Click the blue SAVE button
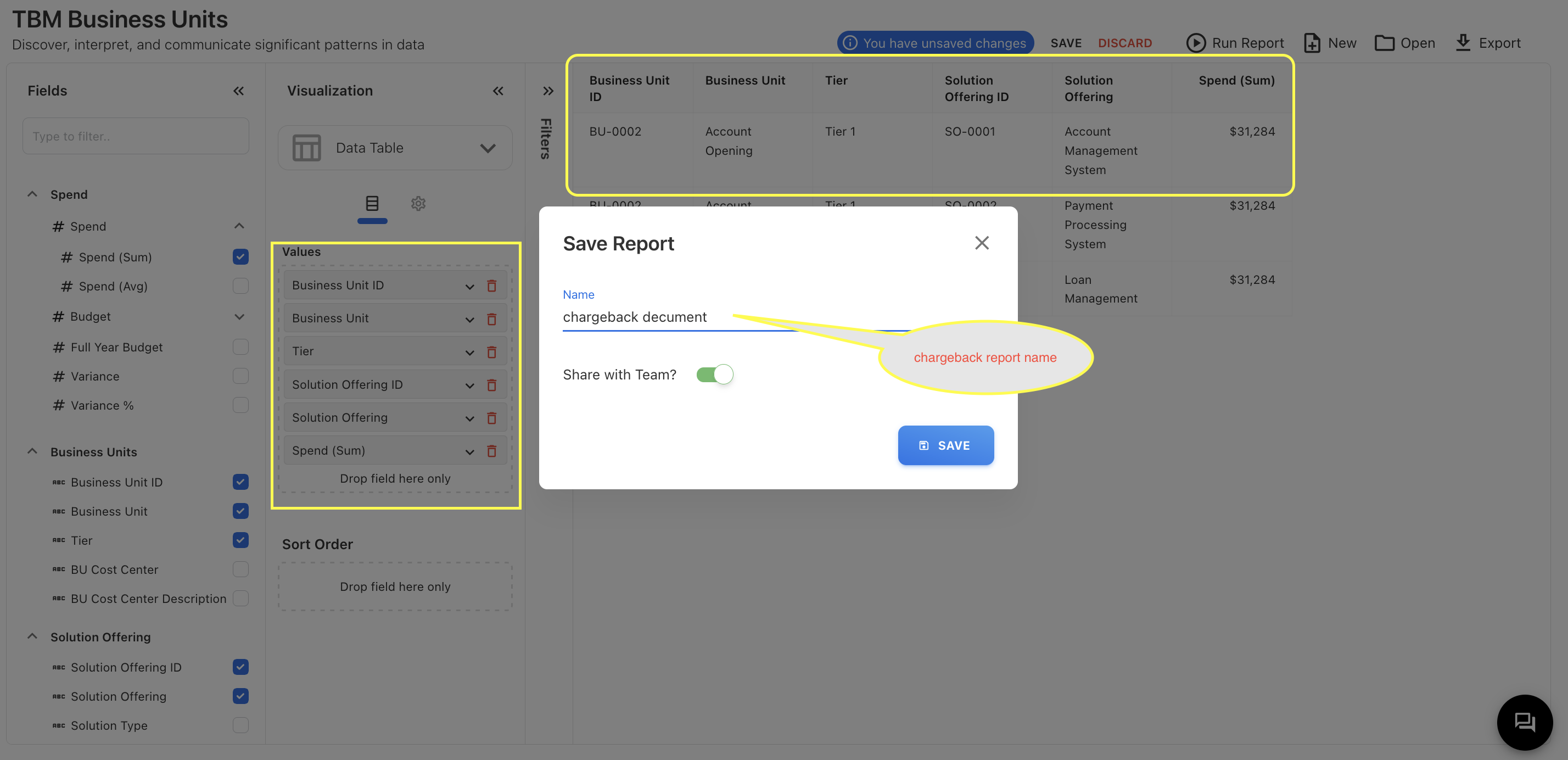Screen dimensions: 1568x760 click(945, 445)
